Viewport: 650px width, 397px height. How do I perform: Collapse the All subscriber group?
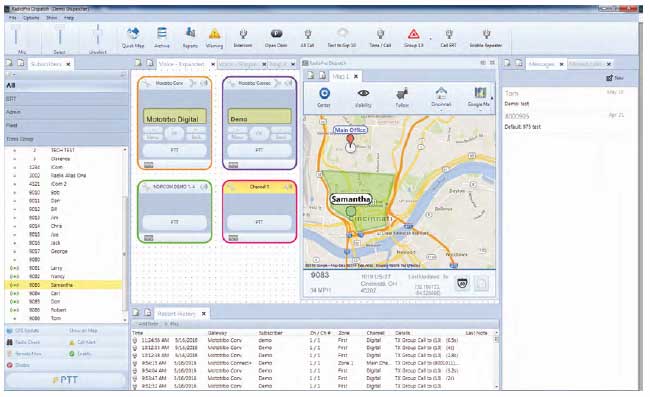coord(66,85)
